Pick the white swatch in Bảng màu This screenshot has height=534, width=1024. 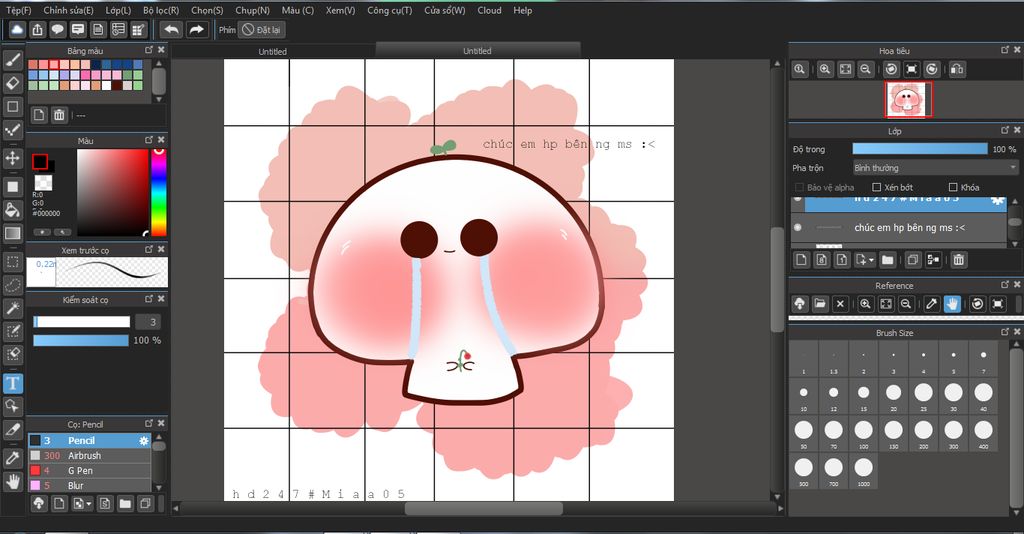tap(106, 86)
